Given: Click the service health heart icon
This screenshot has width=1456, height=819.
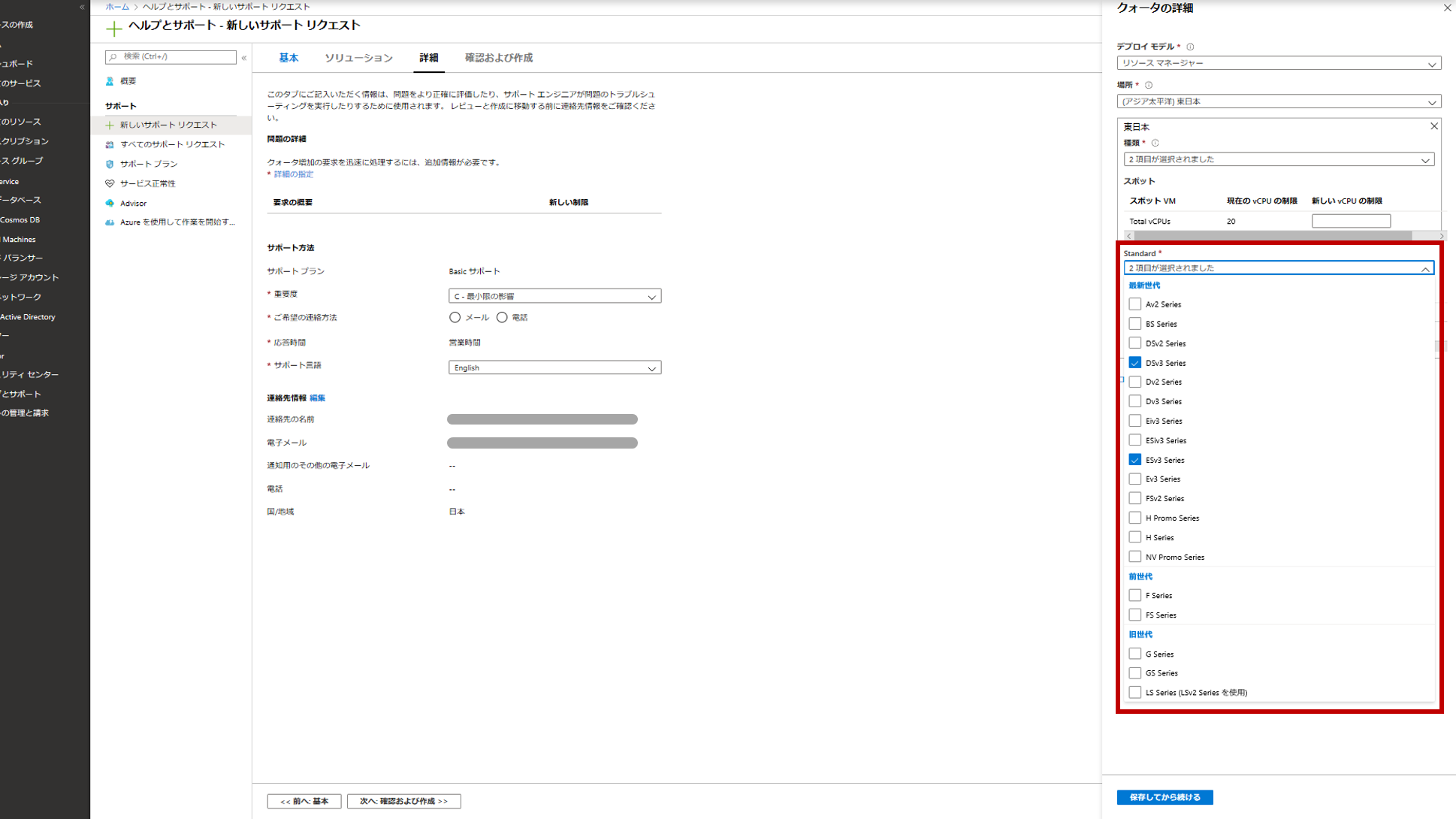Looking at the screenshot, I should pyautogui.click(x=110, y=183).
